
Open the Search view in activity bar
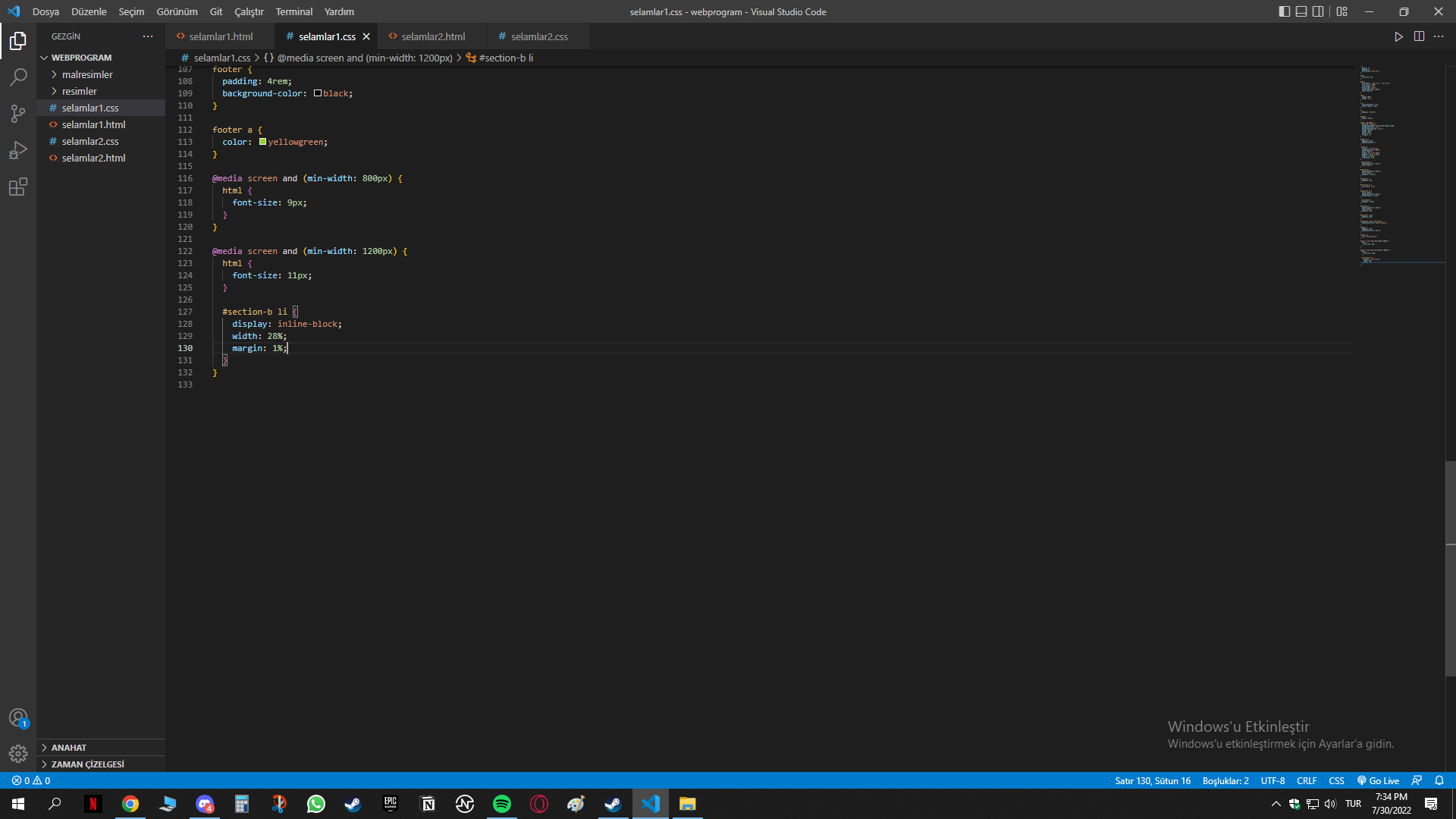pos(18,77)
